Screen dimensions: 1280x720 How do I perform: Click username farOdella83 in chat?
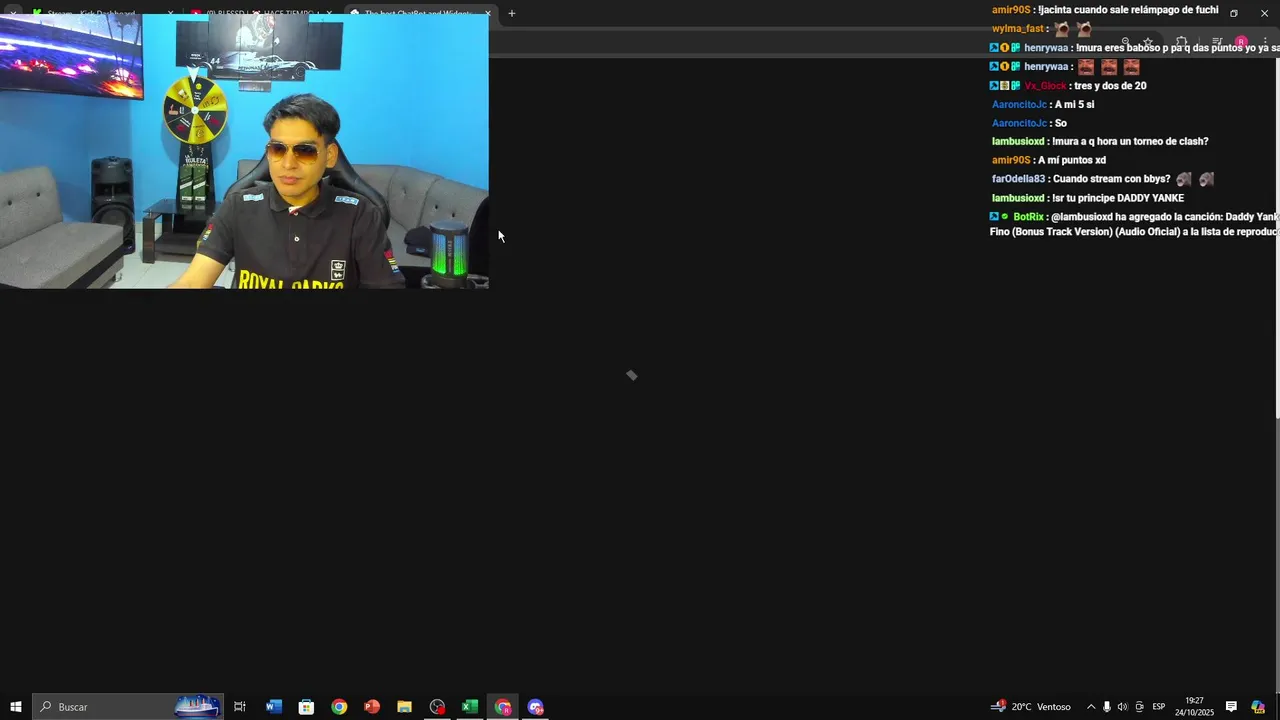pyautogui.click(x=1018, y=179)
